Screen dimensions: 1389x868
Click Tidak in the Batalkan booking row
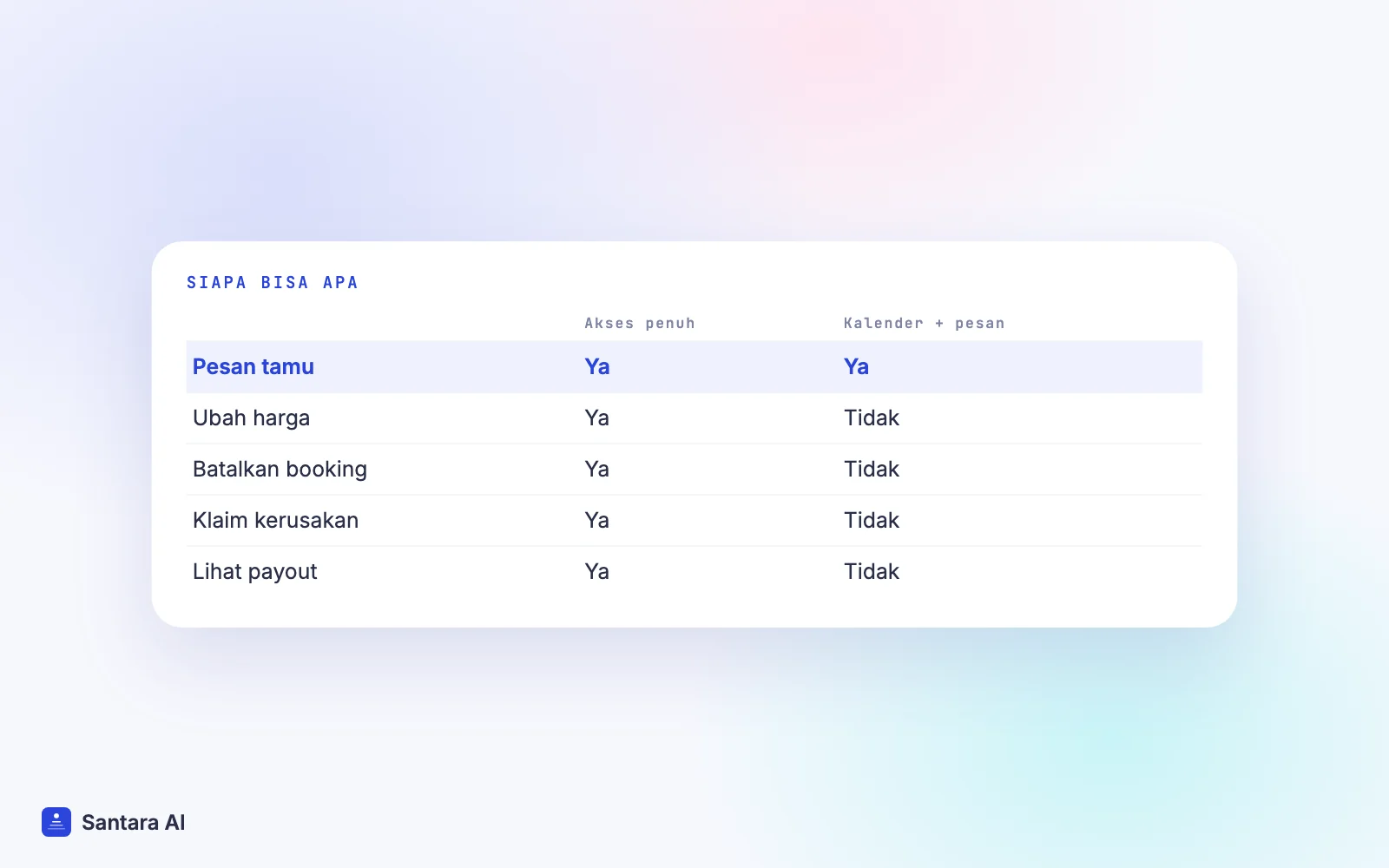pyautogui.click(x=872, y=469)
